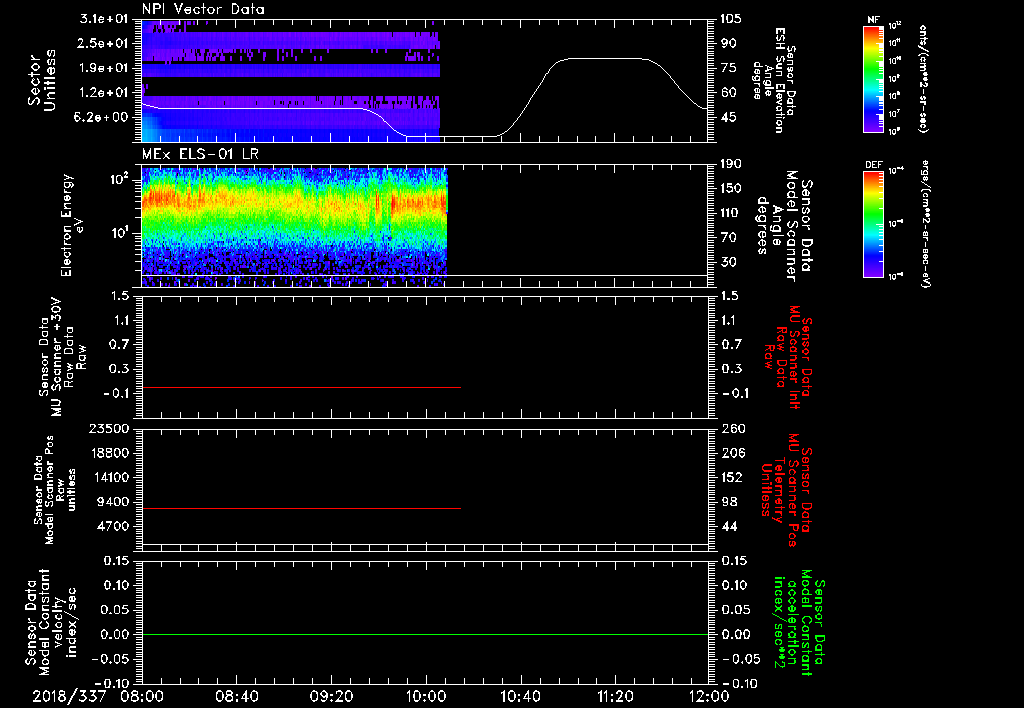The height and width of the screenshot is (708, 1024).
Task: Click the 12:00 time tick label
Action: [x=709, y=696]
